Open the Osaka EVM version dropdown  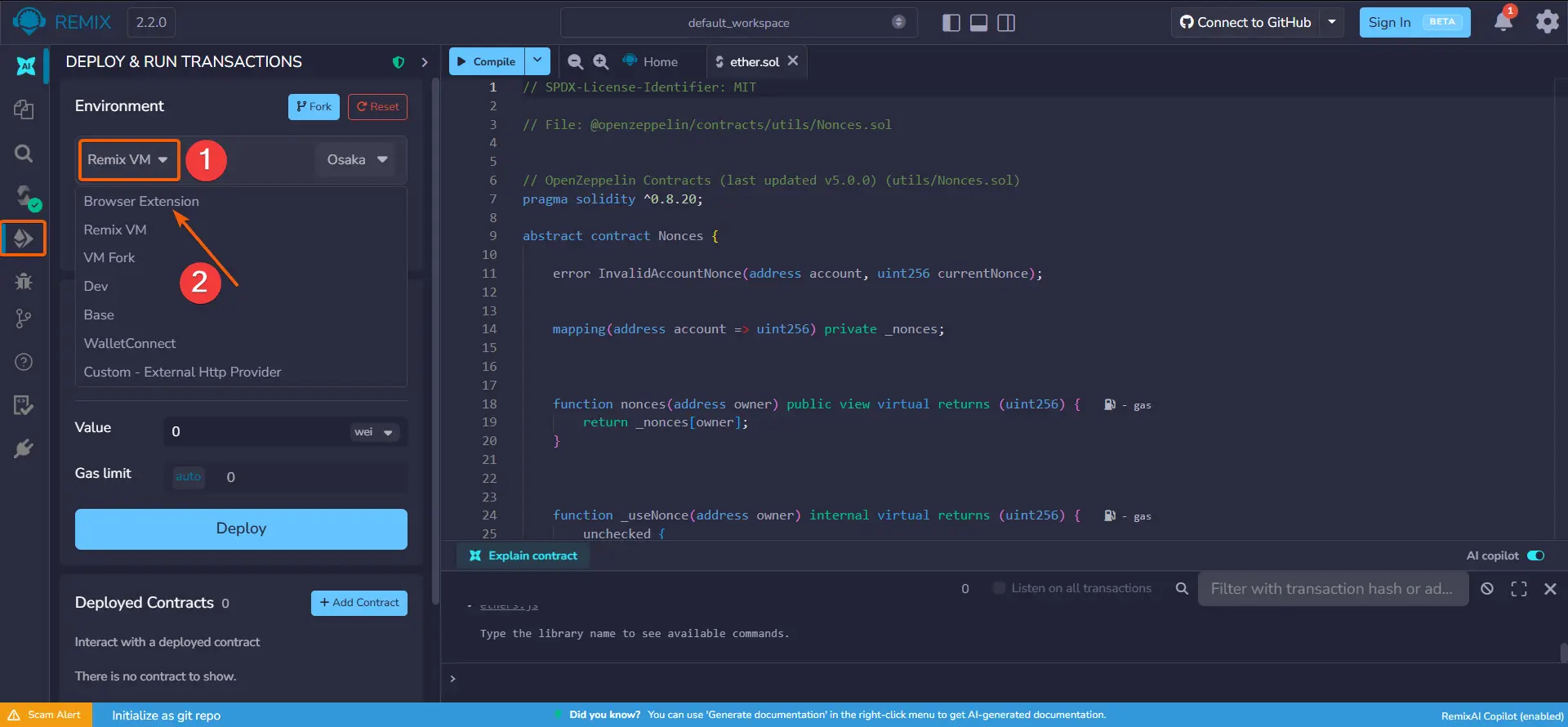(355, 159)
